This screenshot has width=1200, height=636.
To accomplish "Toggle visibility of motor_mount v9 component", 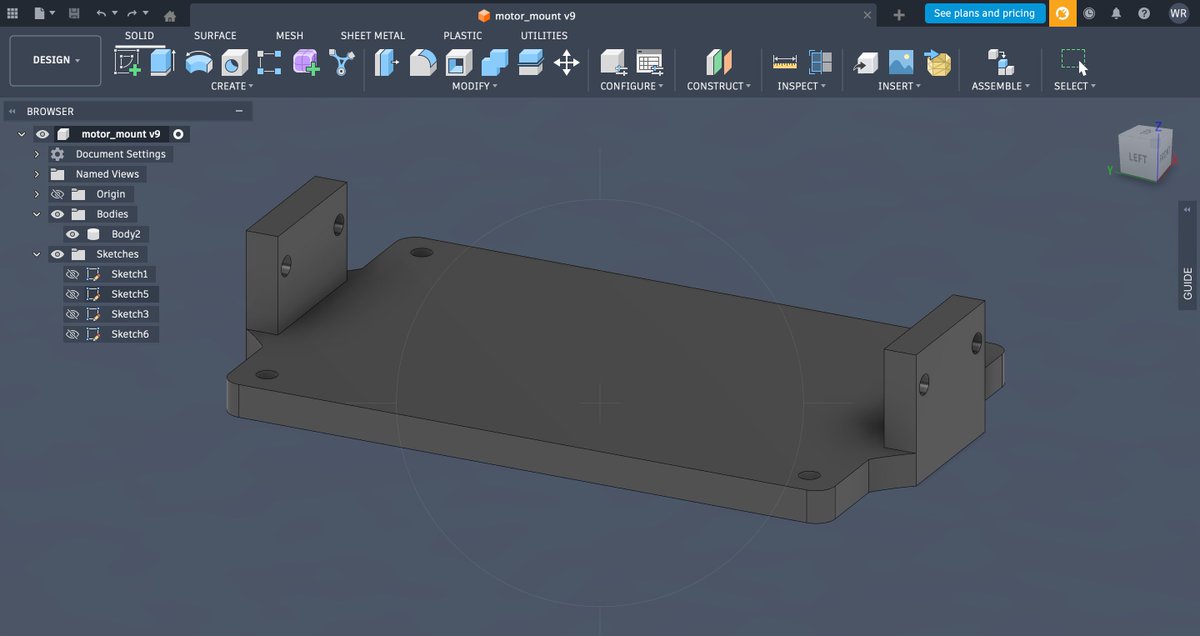I will 42,134.
